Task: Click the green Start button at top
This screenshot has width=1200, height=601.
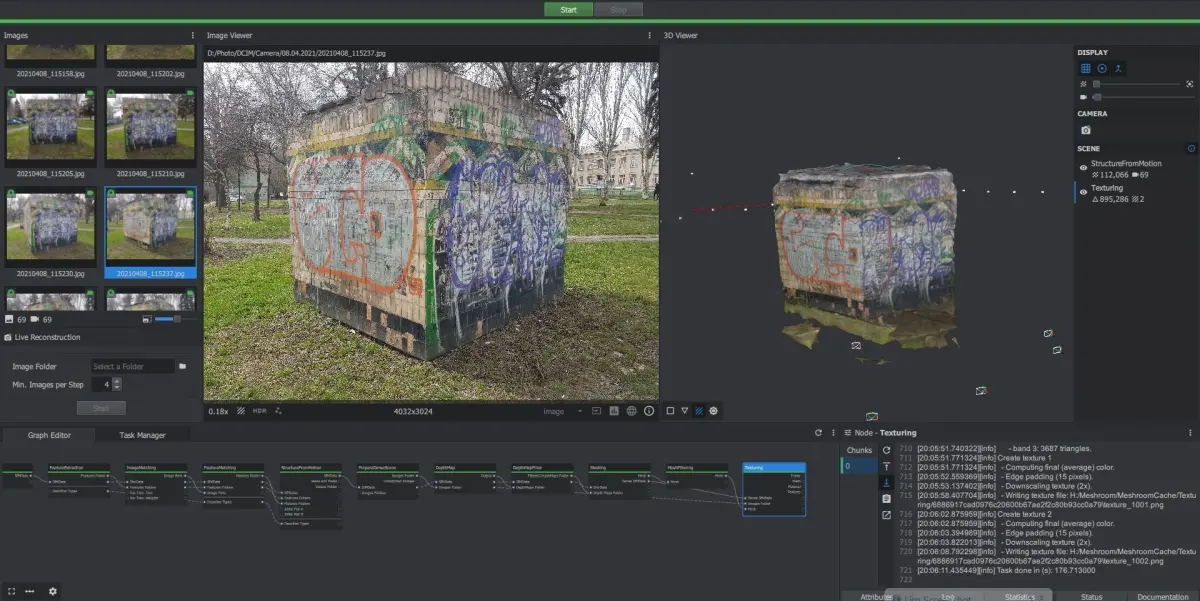Action: pyautogui.click(x=568, y=9)
